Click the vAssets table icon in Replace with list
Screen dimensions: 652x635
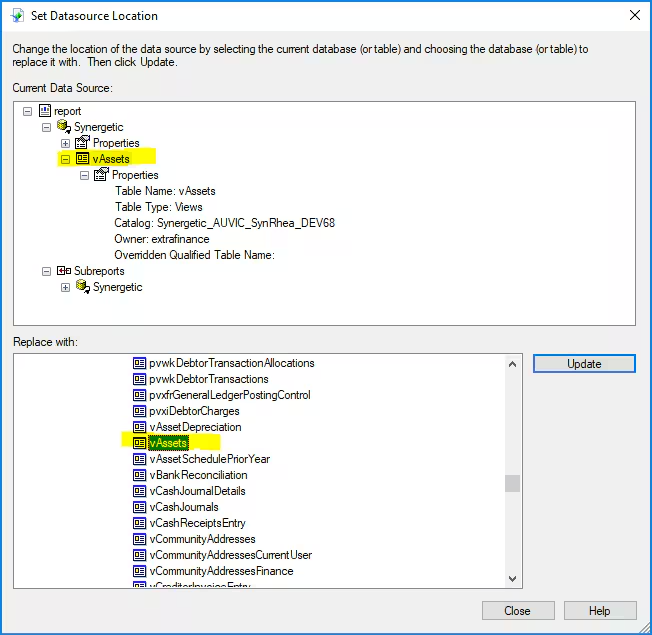[139, 443]
